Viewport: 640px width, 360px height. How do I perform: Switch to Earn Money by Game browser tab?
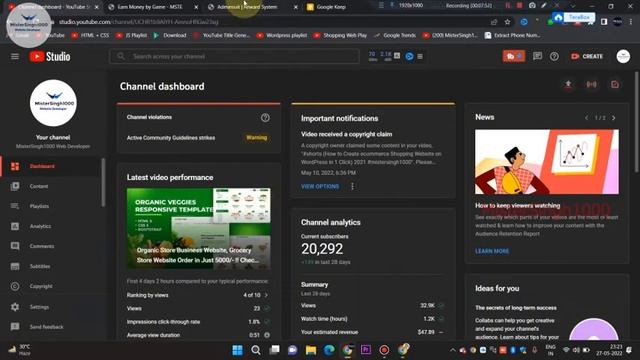(149, 7)
